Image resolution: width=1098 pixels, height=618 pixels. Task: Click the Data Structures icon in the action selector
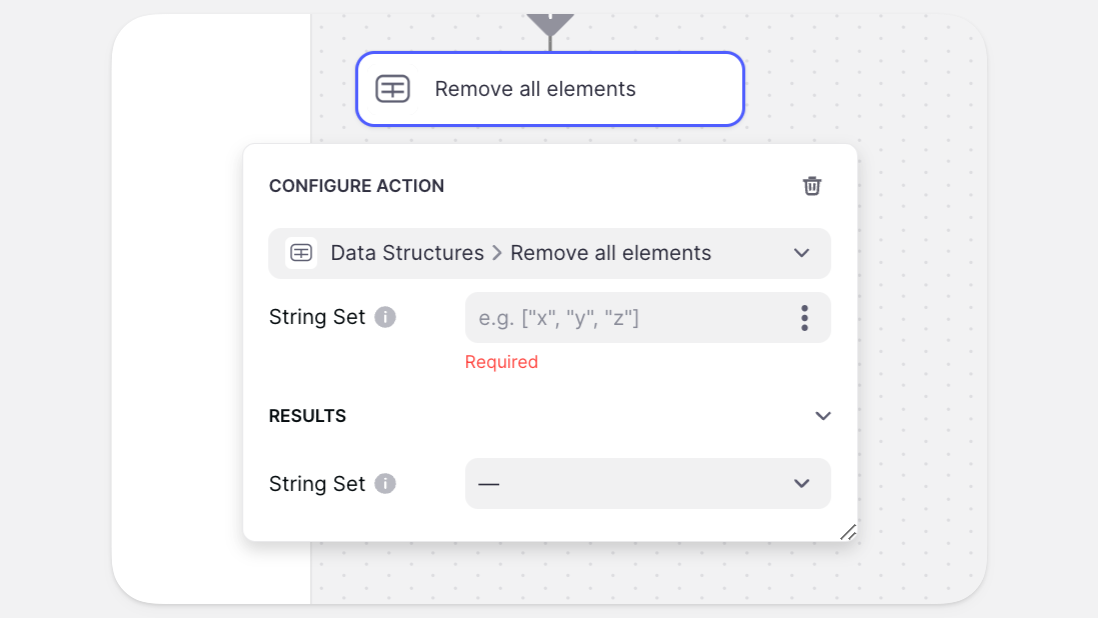click(301, 253)
